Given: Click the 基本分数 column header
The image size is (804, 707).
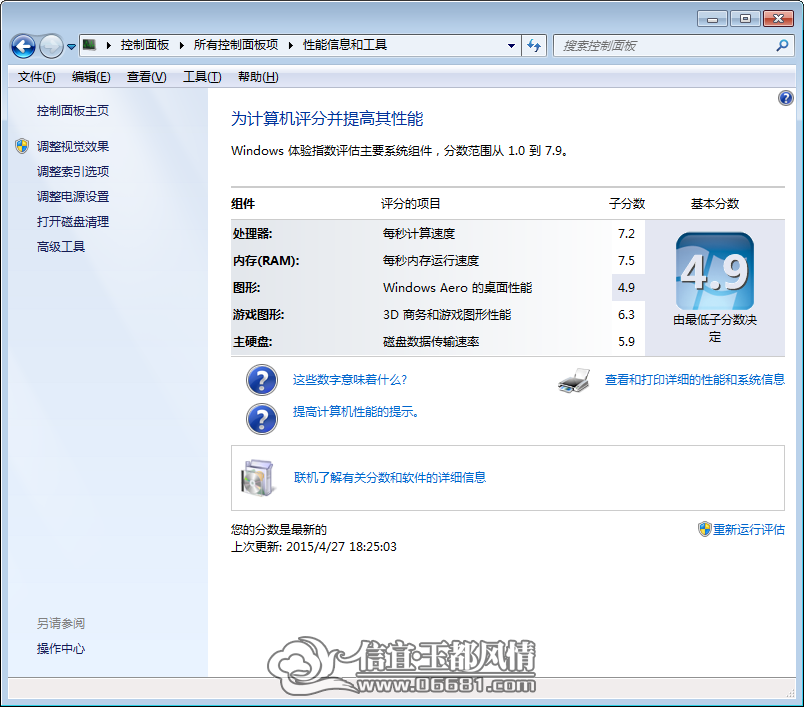Looking at the screenshot, I should (x=715, y=204).
